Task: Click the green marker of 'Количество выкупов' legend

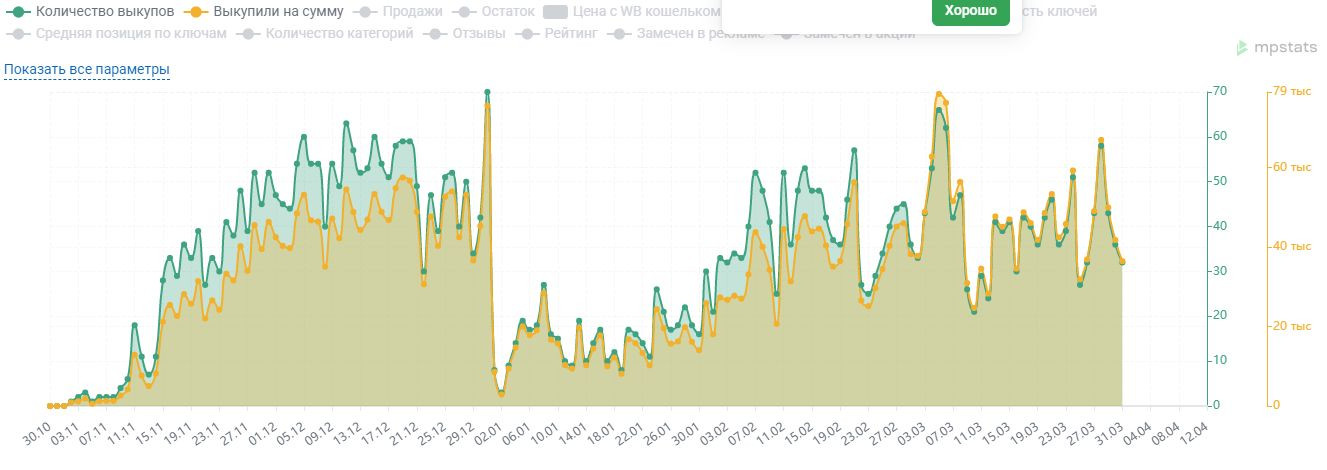Action: pyautogui.click(x=18, y=12)
